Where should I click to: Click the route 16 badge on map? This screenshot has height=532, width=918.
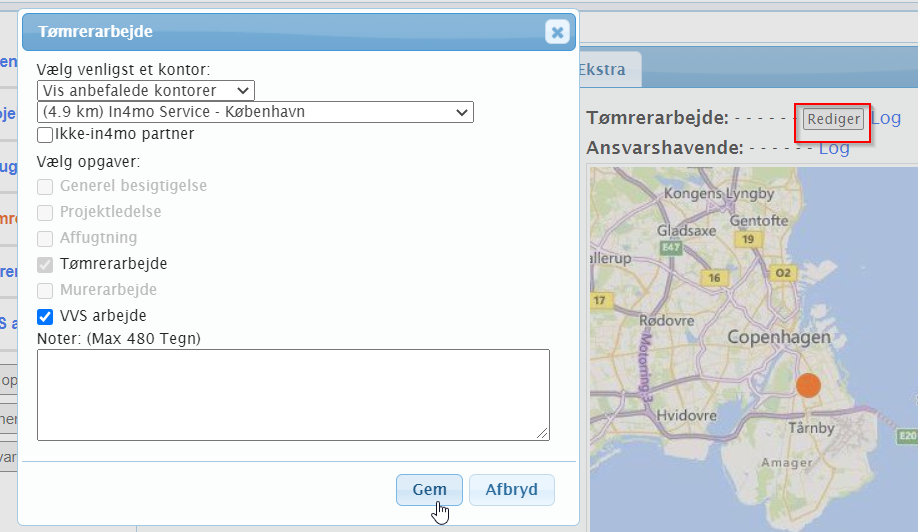tap(711, 278)
